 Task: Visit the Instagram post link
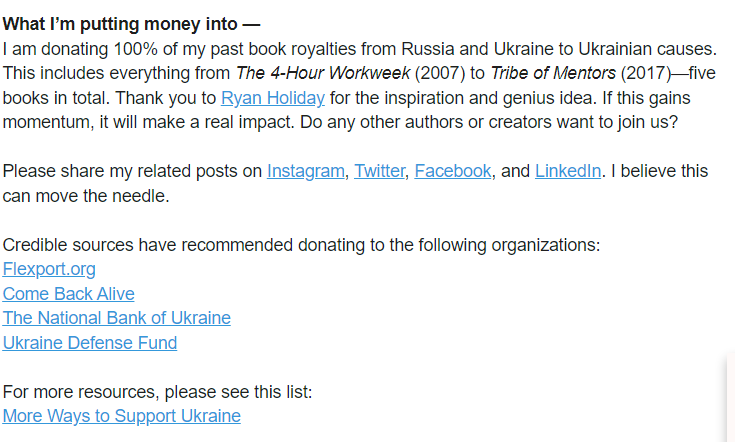point(306,171)
